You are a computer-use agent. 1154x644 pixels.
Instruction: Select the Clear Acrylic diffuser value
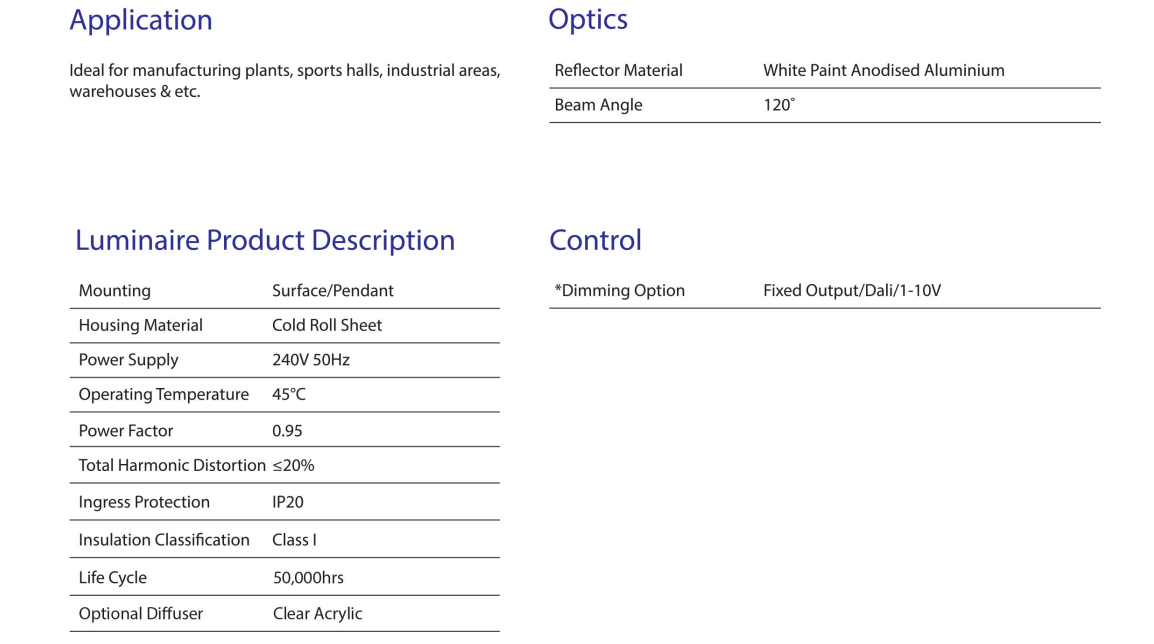coord(318,614)
